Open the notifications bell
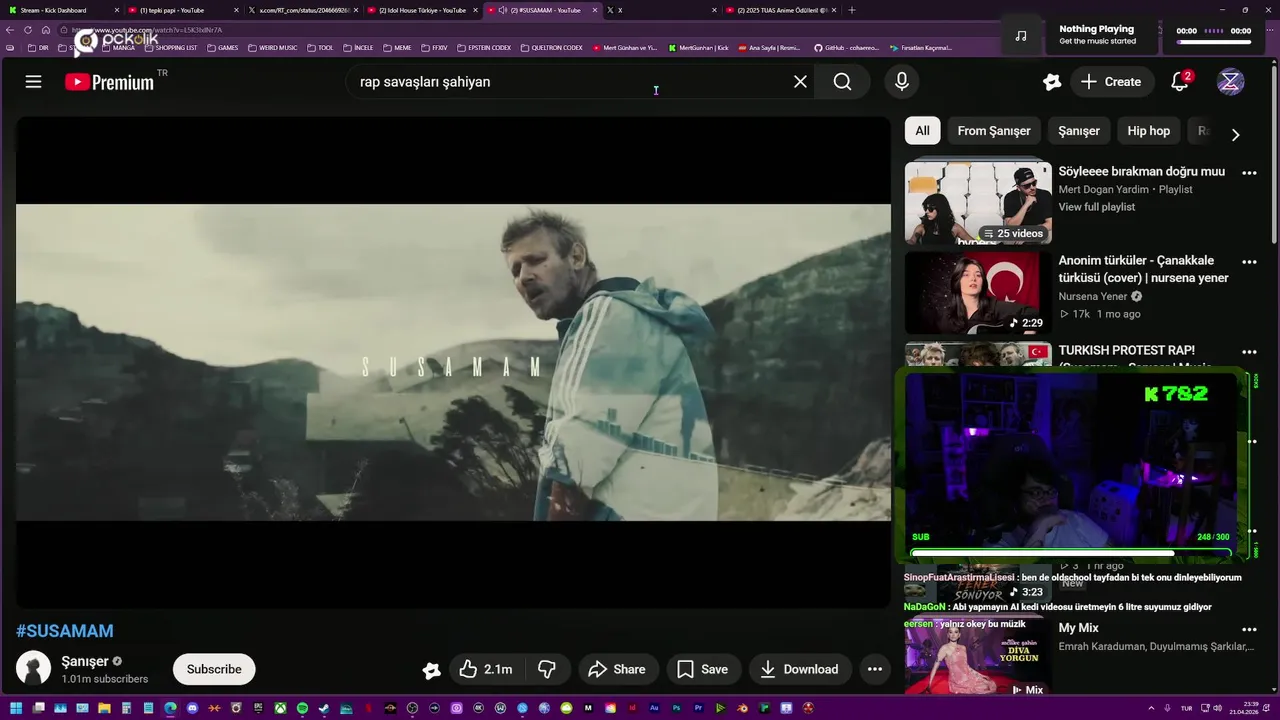The width and height of the screenshot is (1280, 720). coord(1180,82)
